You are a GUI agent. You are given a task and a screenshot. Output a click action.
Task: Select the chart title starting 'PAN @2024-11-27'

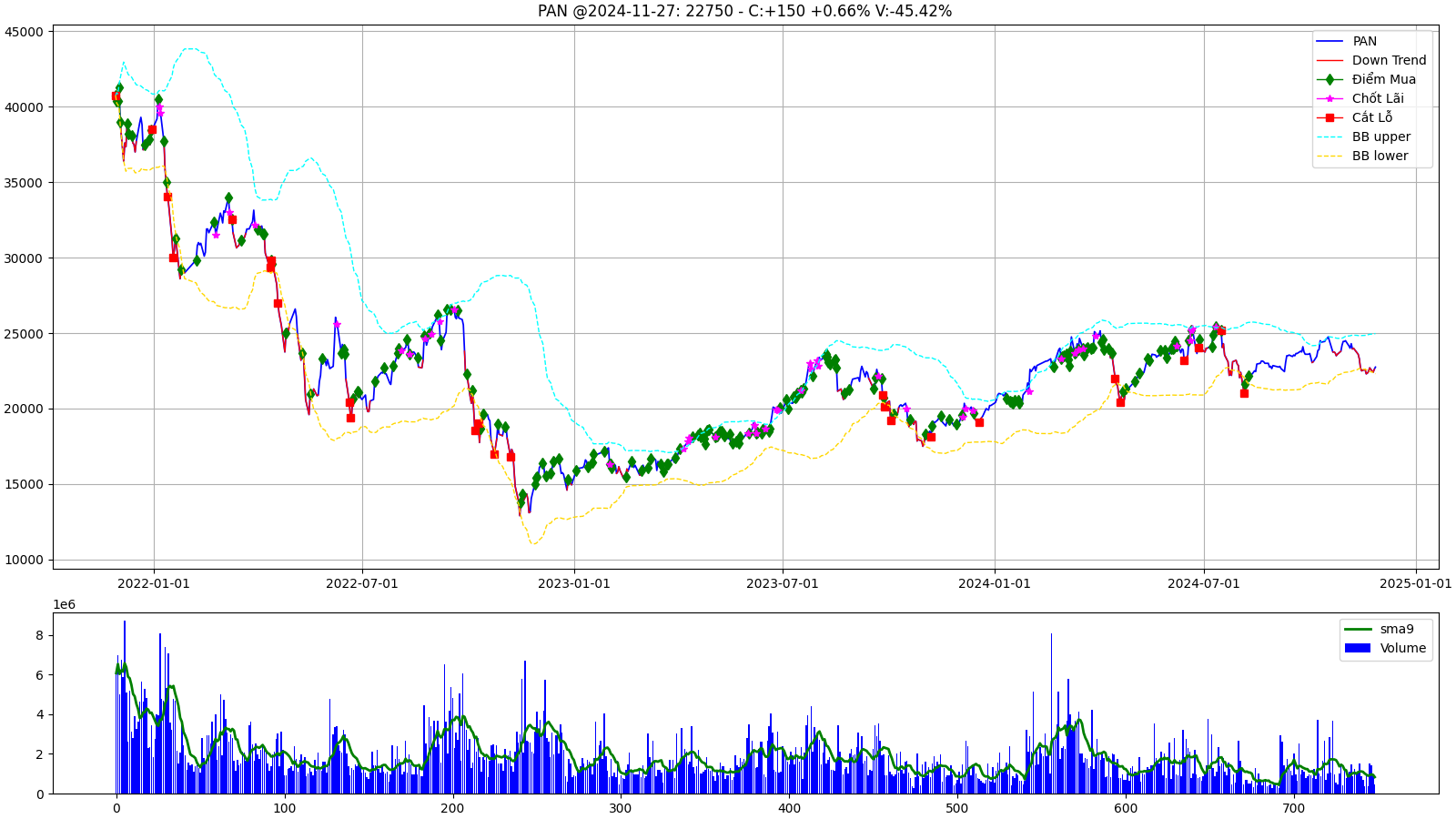(x=744, y=11)
